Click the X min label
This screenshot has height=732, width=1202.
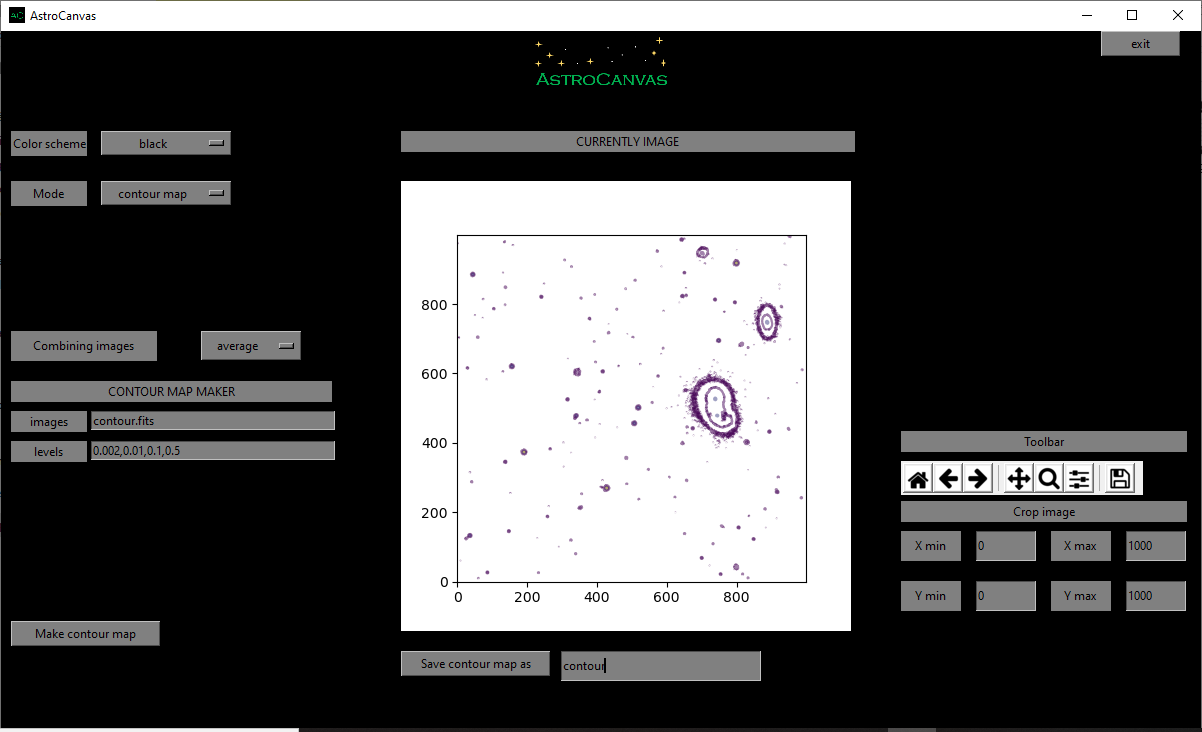pyautogui.click(x=931, y=546)
